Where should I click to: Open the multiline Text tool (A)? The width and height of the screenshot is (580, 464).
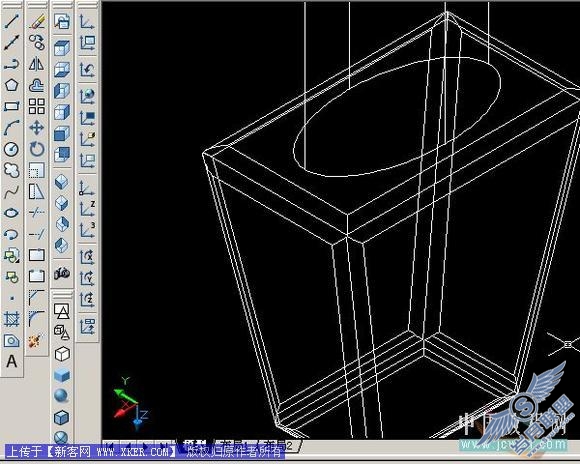pyautogui.click(x=11, y=362)
